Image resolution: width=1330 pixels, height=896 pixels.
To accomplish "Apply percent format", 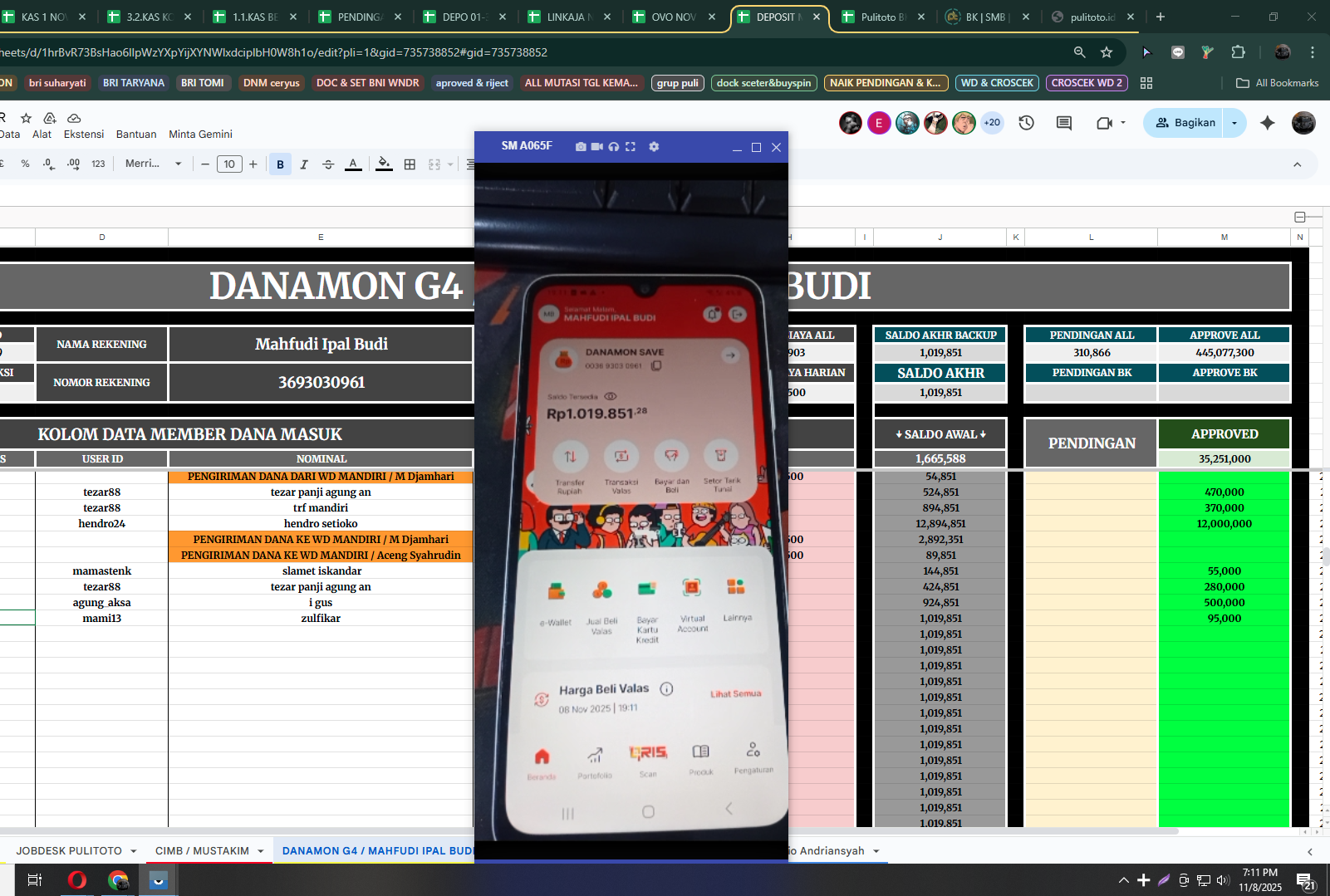I will 25,164.
